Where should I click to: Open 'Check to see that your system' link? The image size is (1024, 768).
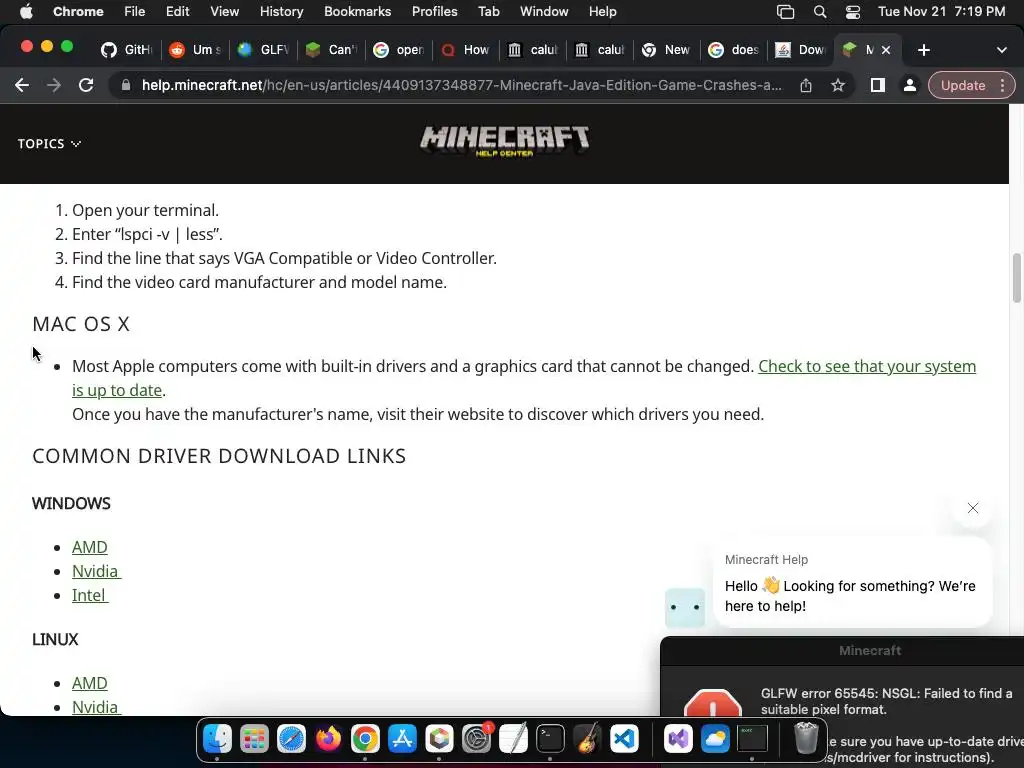[x=867, y=366]
